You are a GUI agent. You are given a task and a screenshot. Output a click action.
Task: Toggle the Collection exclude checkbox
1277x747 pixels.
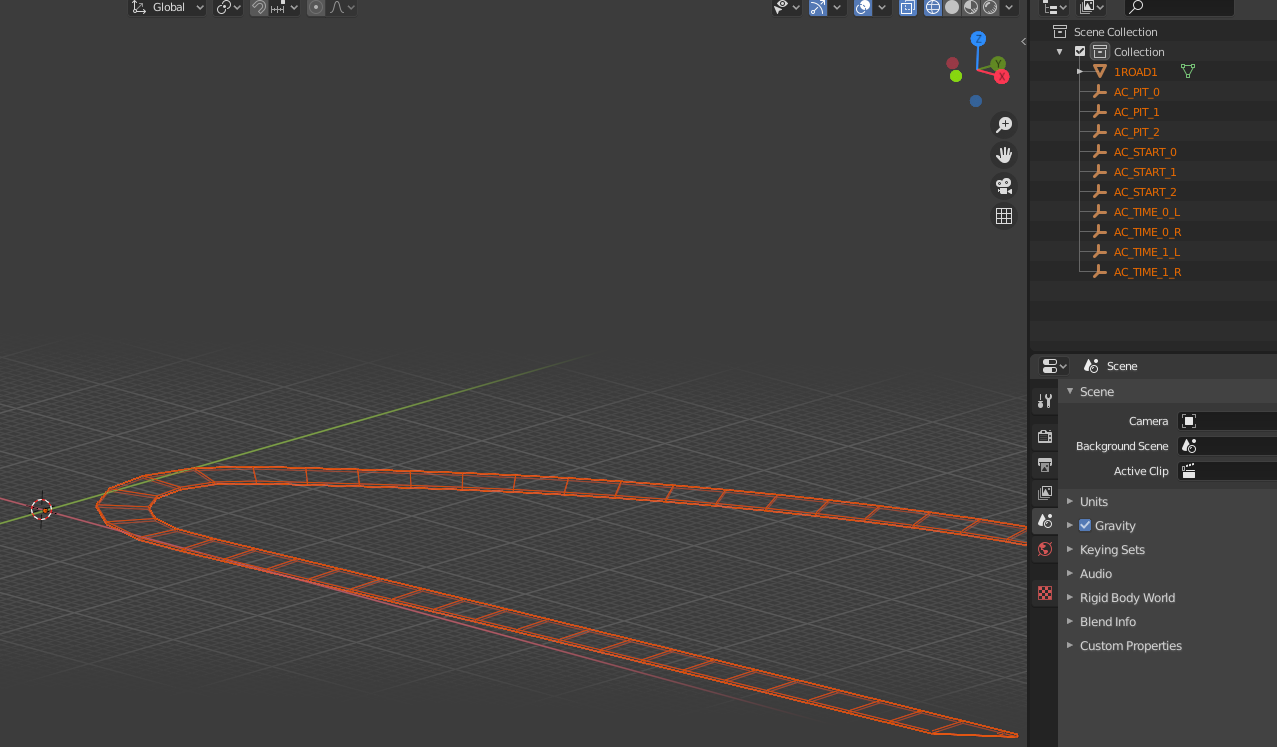click(x=1080, y=52)
